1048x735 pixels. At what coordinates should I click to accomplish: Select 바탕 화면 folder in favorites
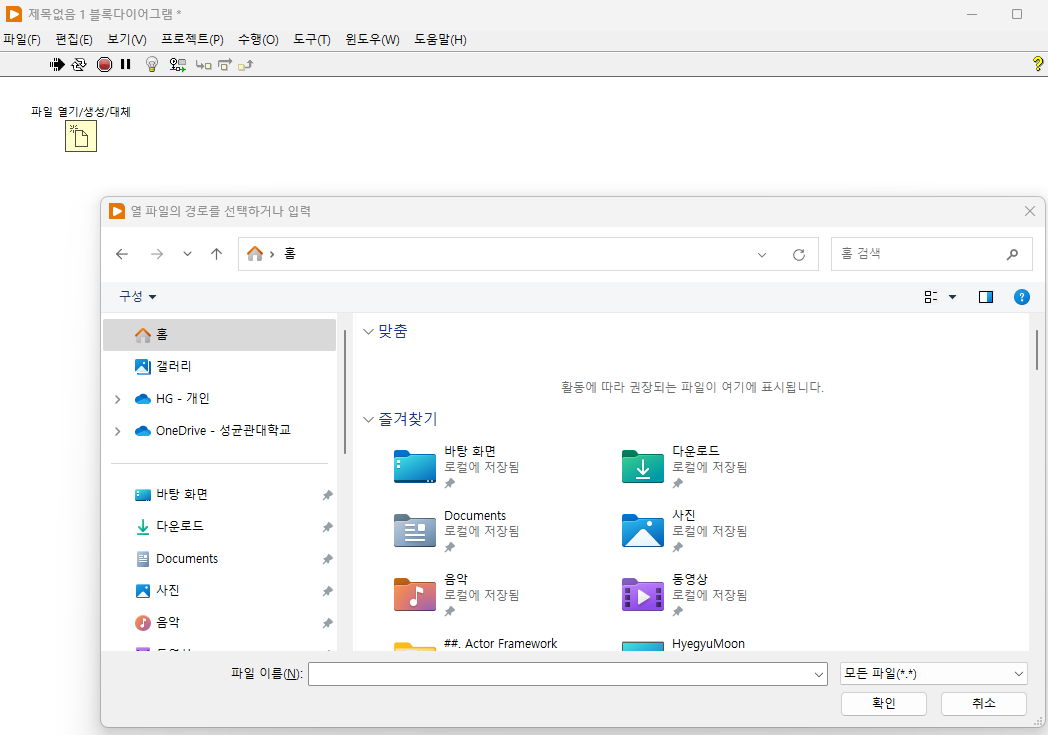click(x=457, y=466)
